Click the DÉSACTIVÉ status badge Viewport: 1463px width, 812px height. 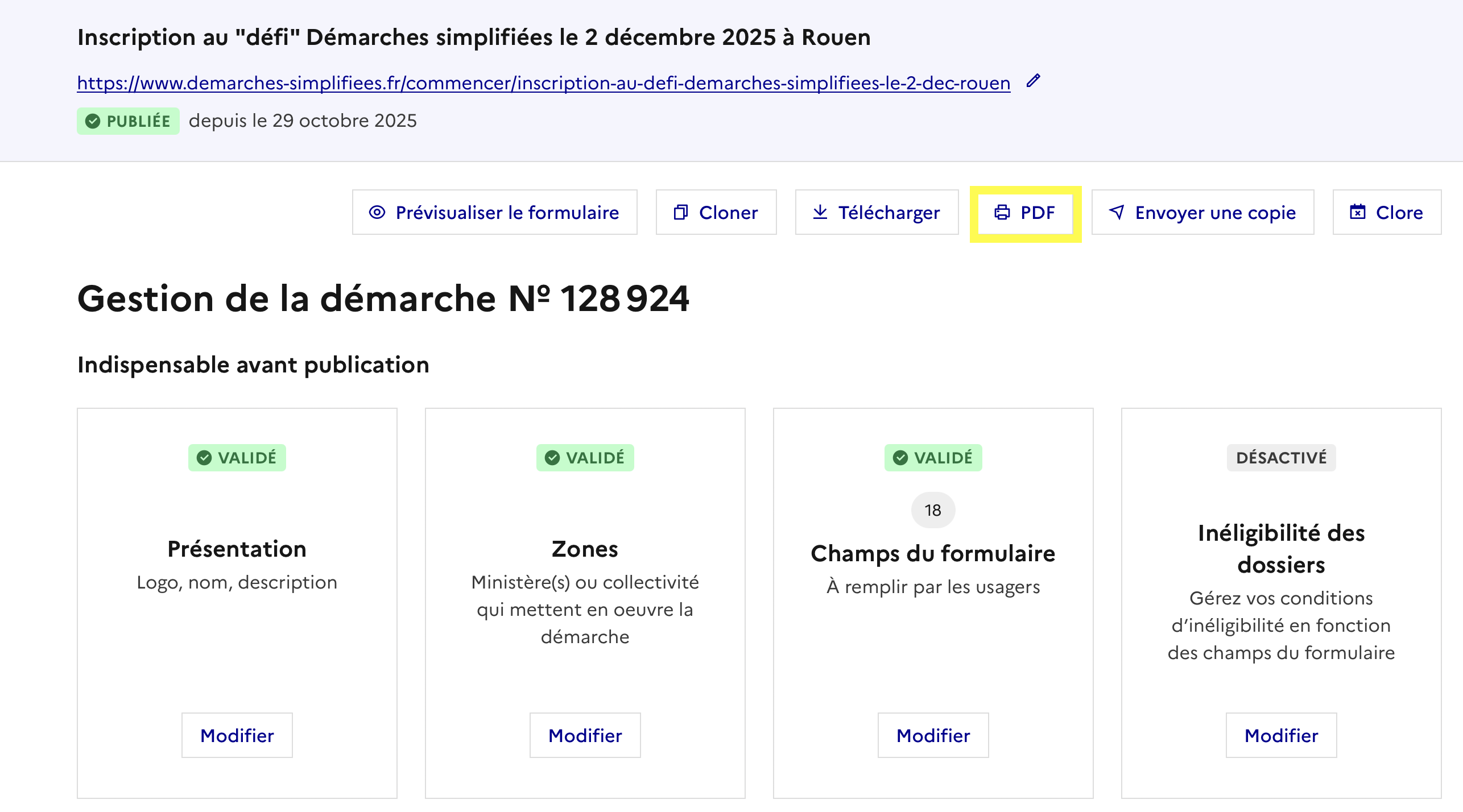tap(1281, 458)
